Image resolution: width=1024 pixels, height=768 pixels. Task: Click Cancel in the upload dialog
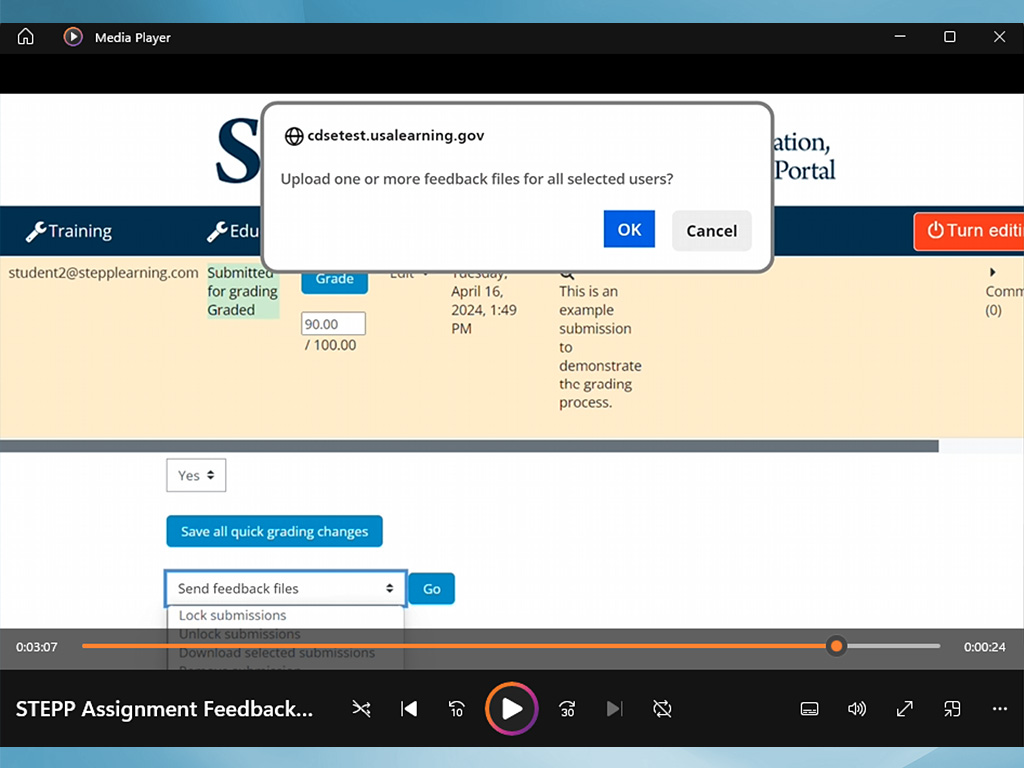tap(711, 231)
